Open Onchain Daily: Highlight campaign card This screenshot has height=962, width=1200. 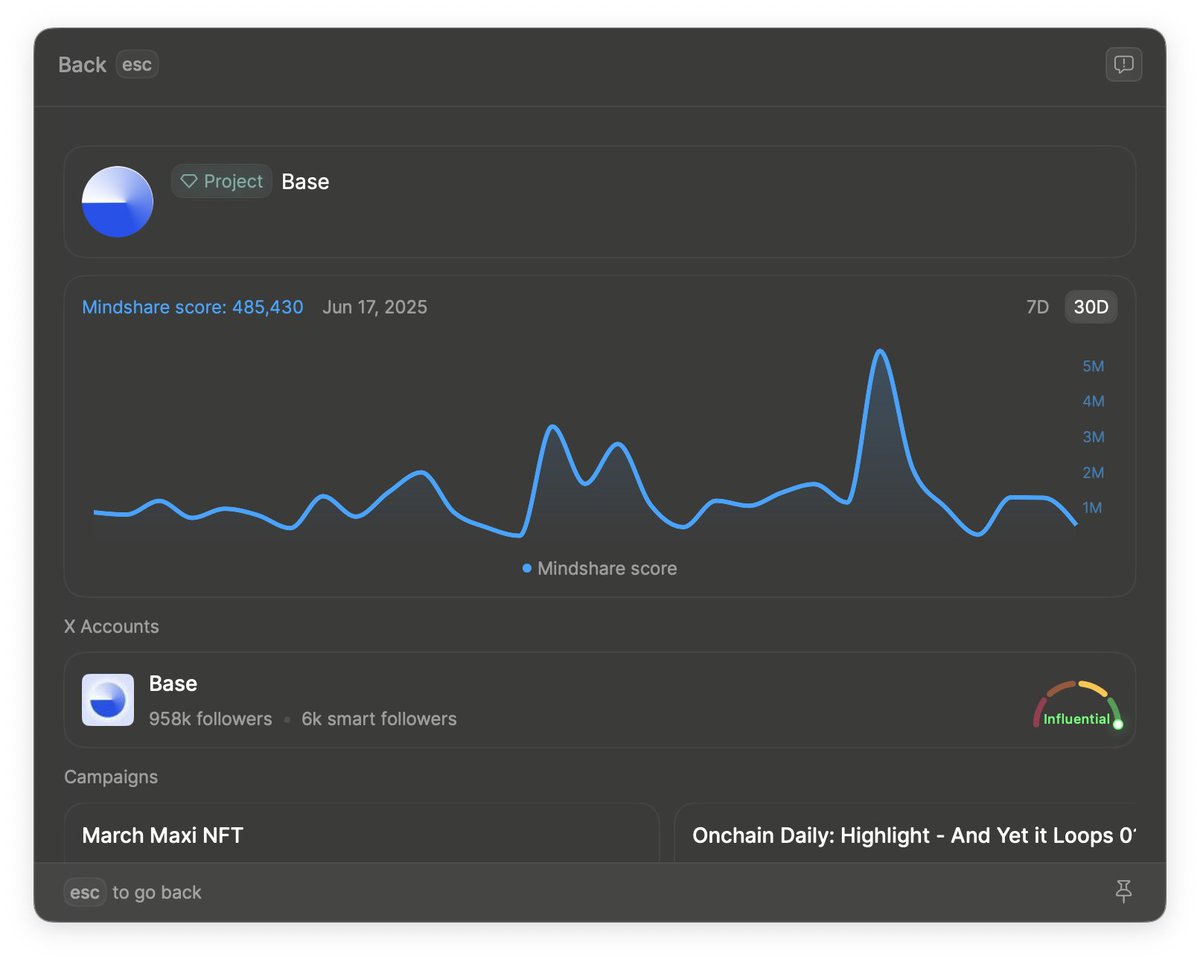pyautogui.click(x=905, y=833)
